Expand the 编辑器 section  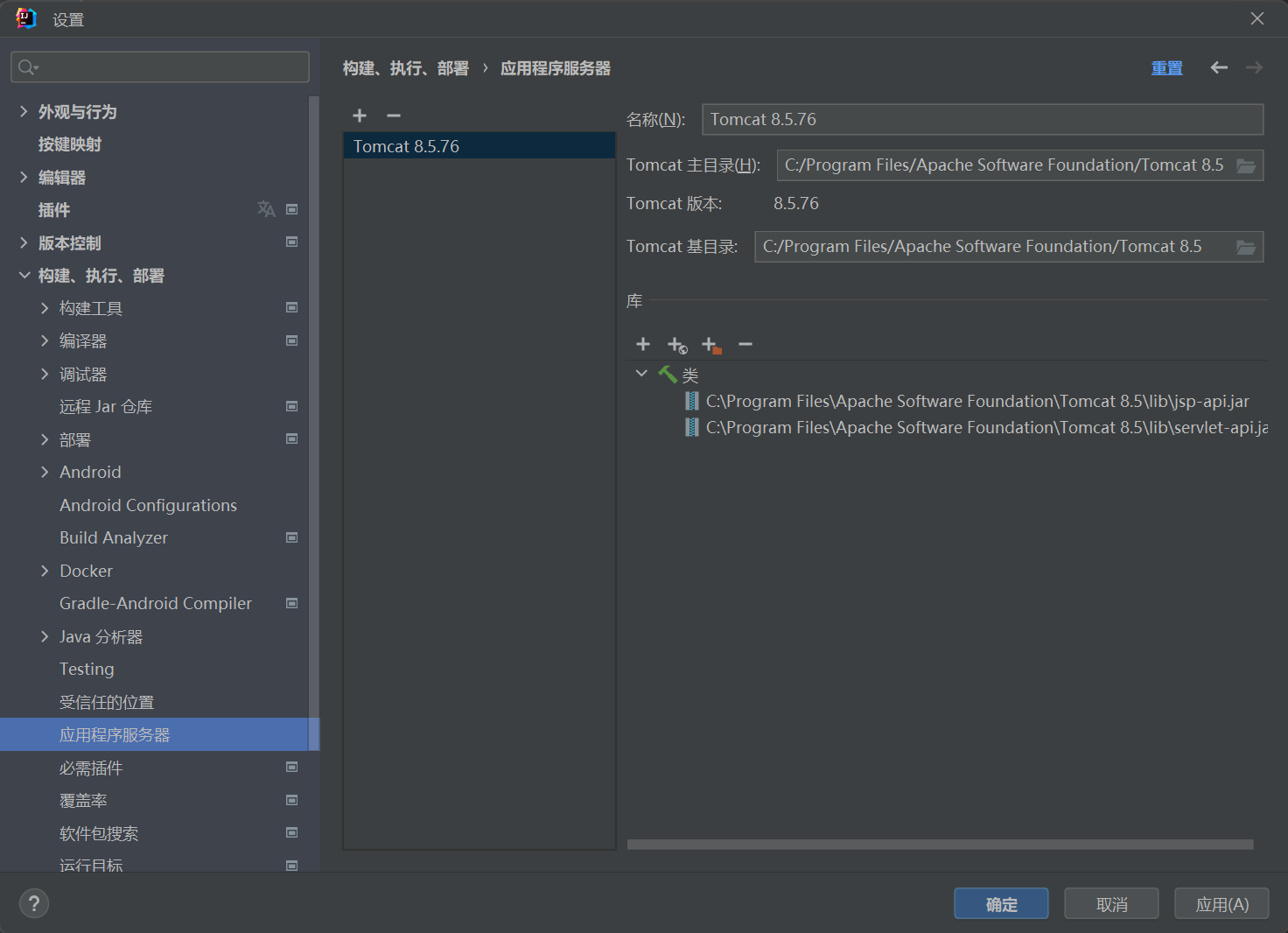pos(24,177)
